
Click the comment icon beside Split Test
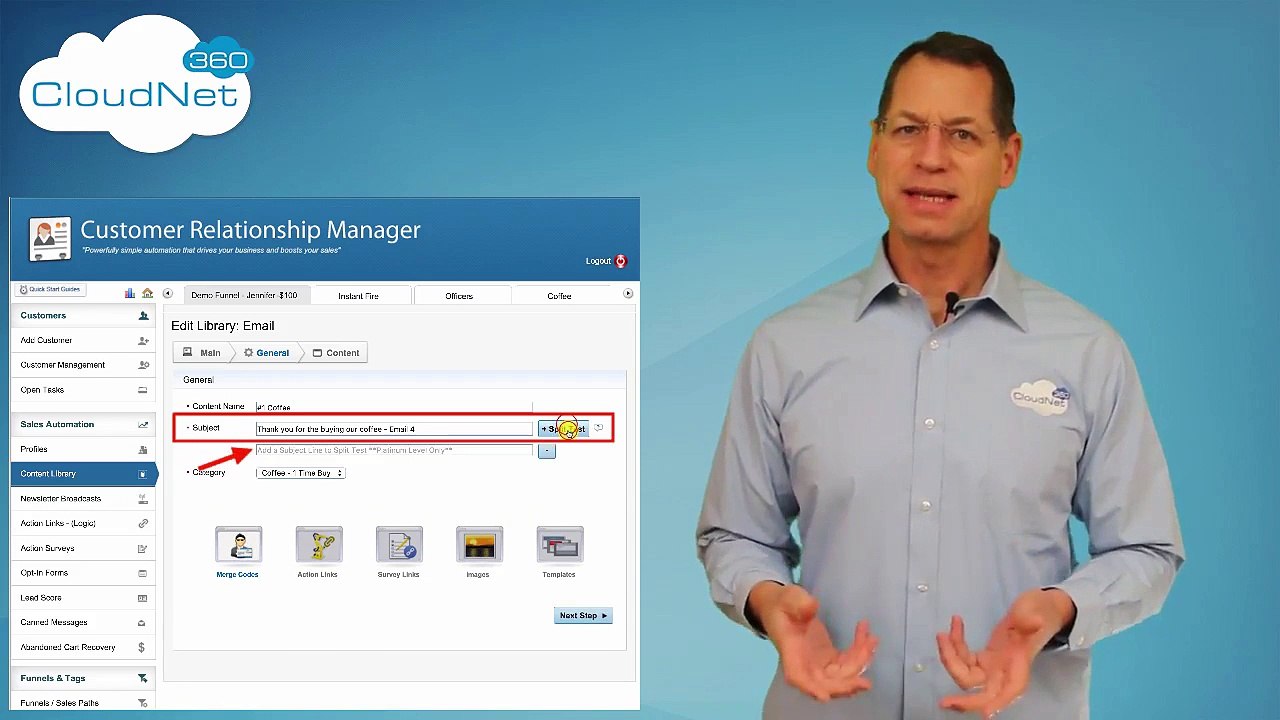[598, 428]
